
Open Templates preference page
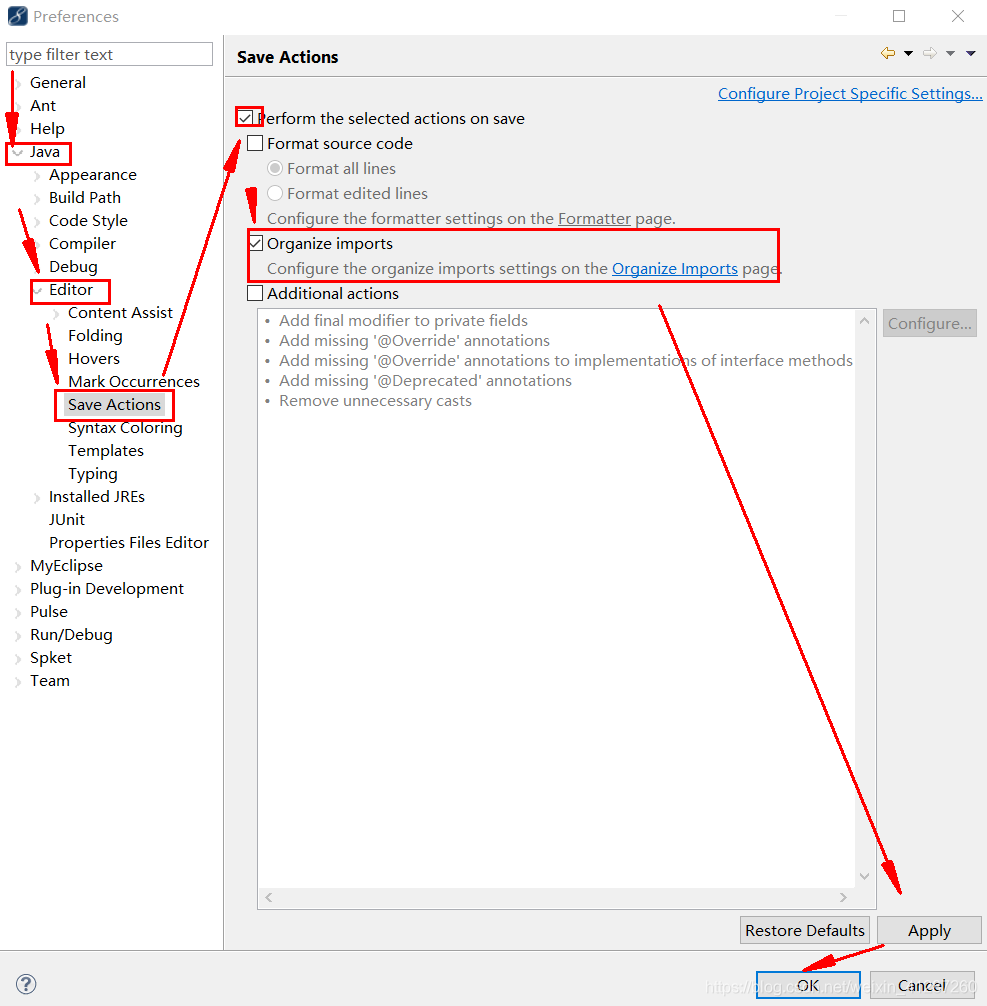click(x=106, y=451)
